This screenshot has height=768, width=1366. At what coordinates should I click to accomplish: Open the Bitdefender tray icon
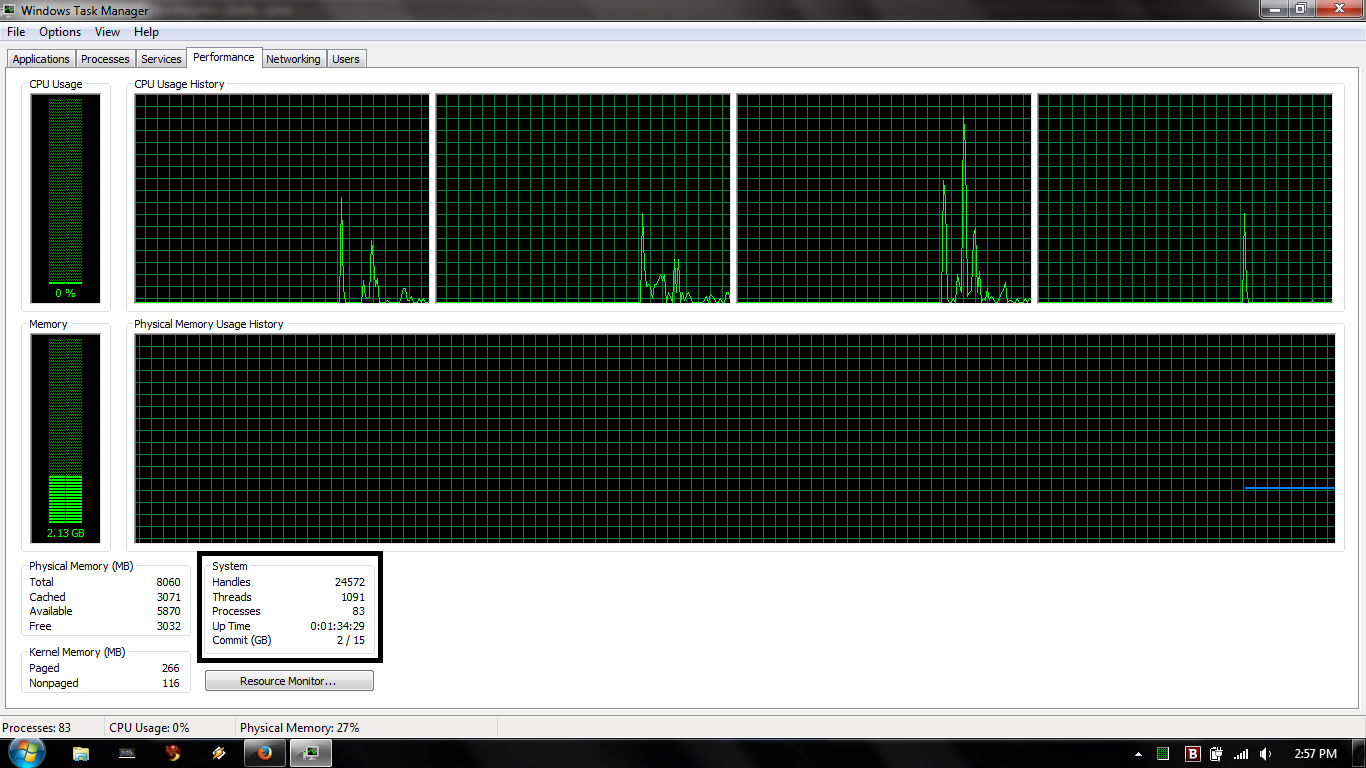1192,754
